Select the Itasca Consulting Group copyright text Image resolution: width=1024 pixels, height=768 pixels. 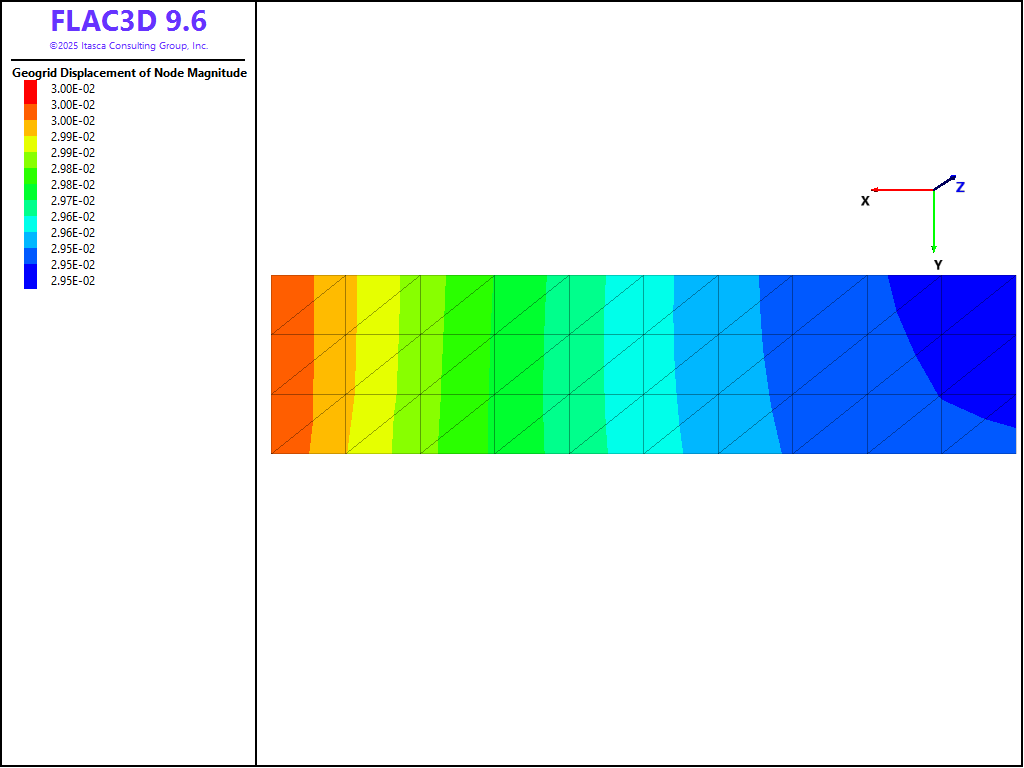coord(128,46)
